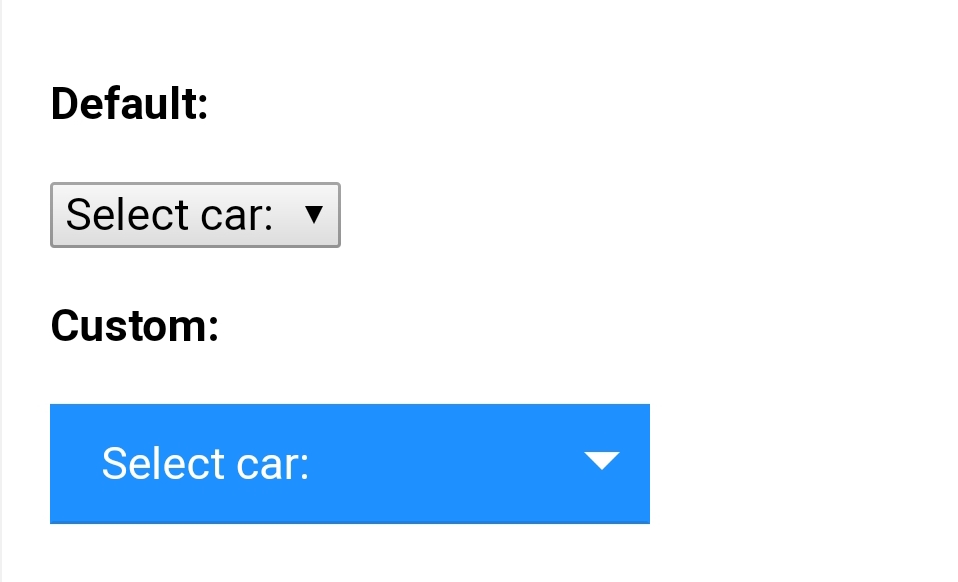Click the Default: heading text
Screen dimensions: 958x582
tap(129, 103)
